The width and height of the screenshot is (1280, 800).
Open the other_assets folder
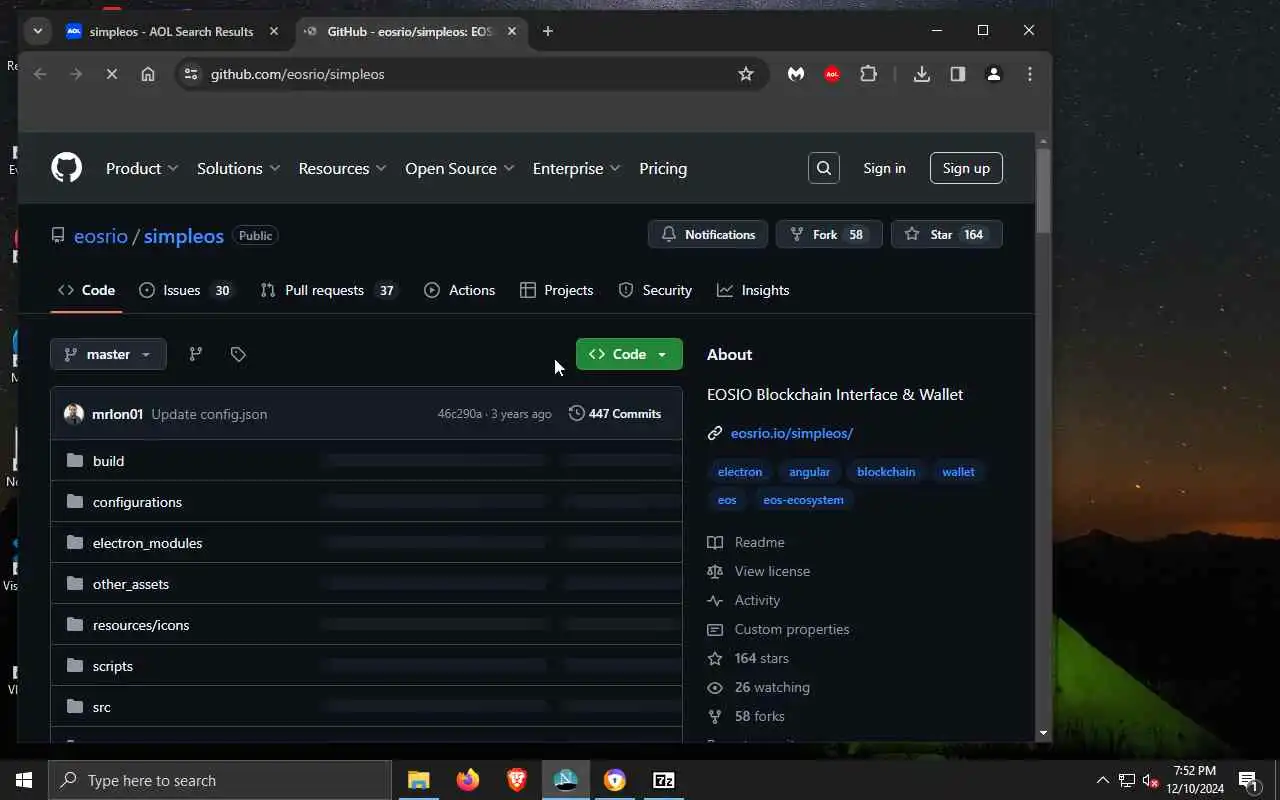coord(131,584)
